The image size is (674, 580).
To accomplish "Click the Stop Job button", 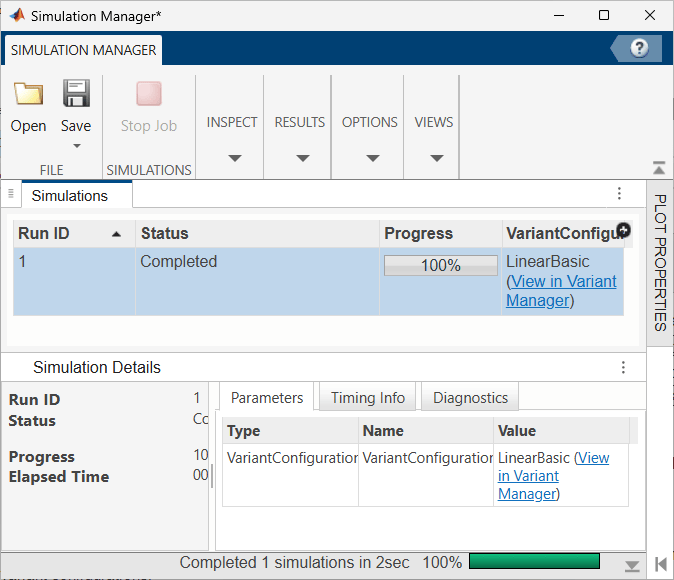I will point(149,107).
